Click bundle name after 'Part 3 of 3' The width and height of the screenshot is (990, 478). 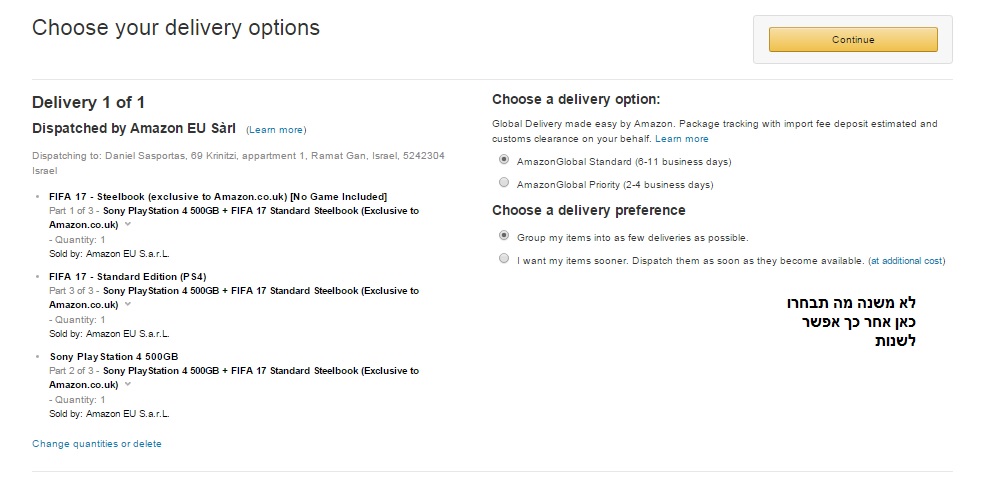coord(260,291)
